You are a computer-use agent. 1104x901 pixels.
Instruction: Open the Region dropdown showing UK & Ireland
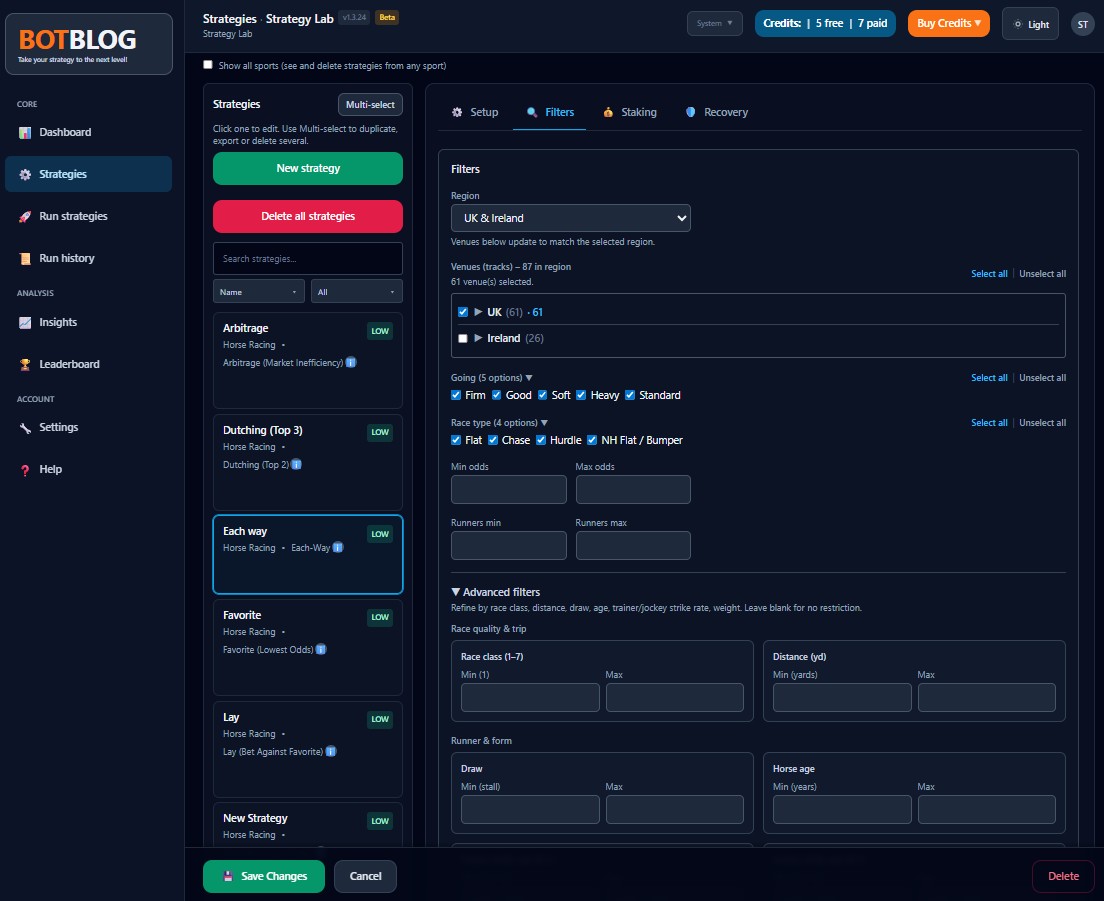tap(570, 217)
